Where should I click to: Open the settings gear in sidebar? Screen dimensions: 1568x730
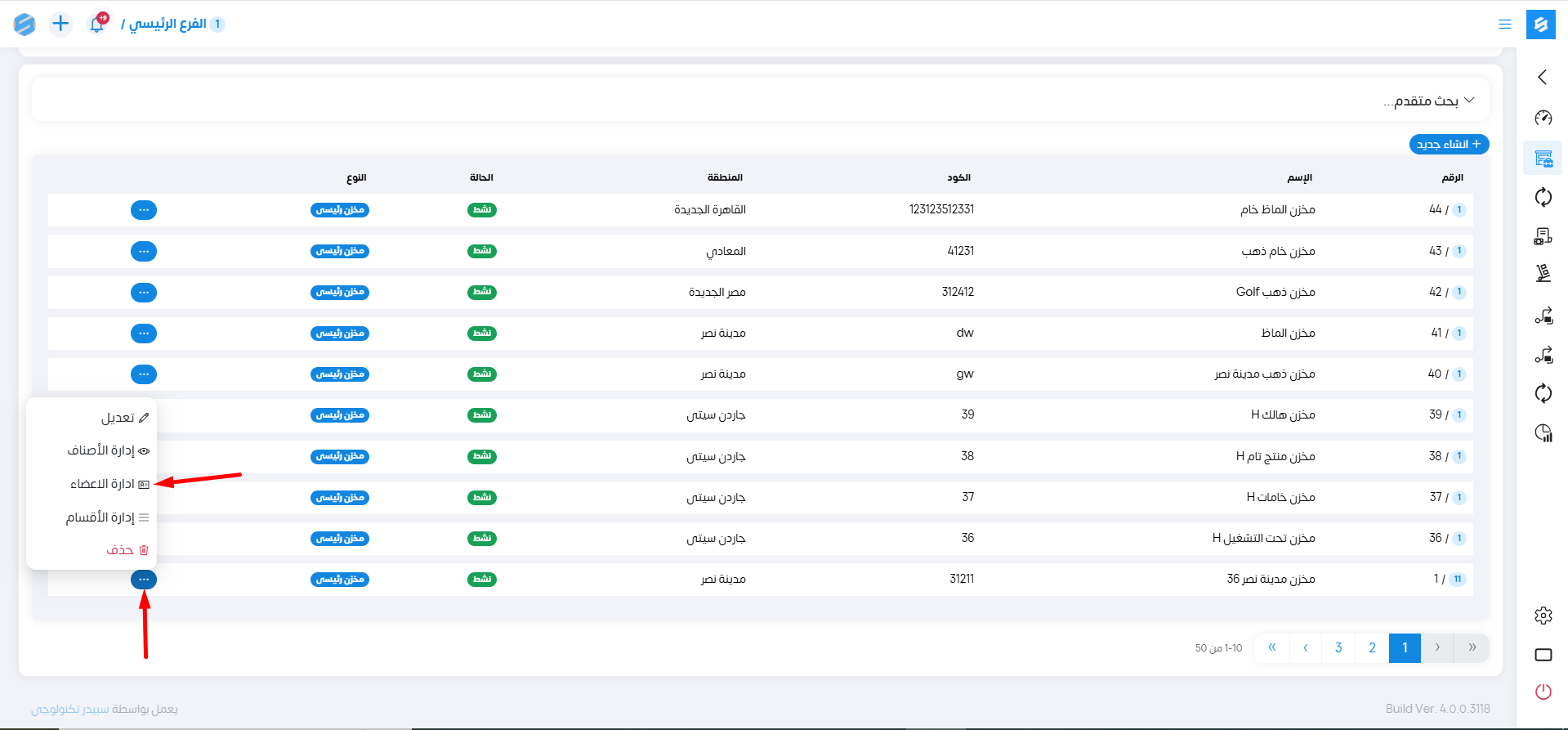pyautogui.click(x=1543, y=616)
